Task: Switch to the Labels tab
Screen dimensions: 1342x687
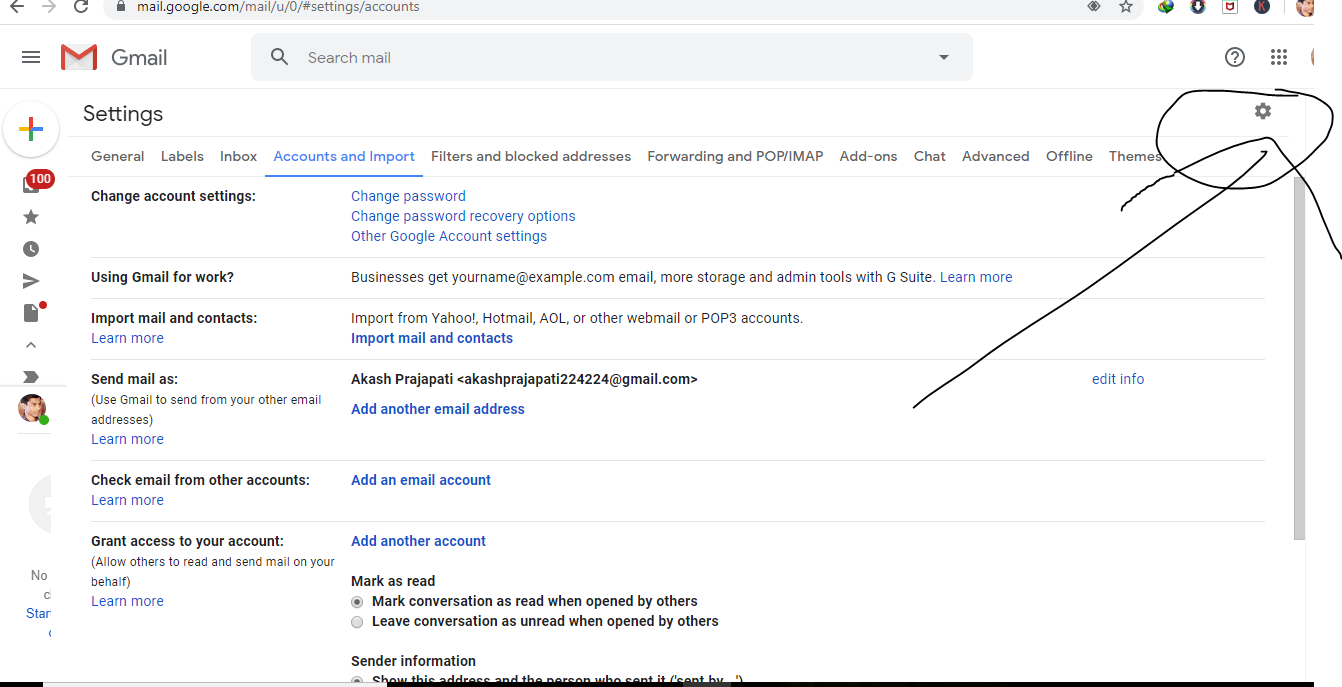Action: (x=182, y=156)
